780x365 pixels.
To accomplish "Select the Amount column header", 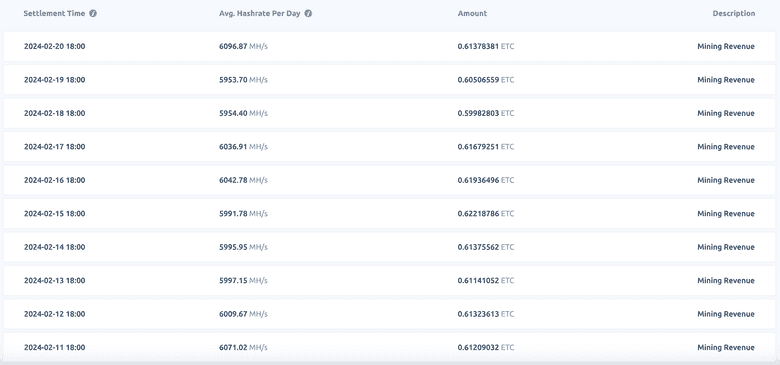I will (x=472, y=13).
